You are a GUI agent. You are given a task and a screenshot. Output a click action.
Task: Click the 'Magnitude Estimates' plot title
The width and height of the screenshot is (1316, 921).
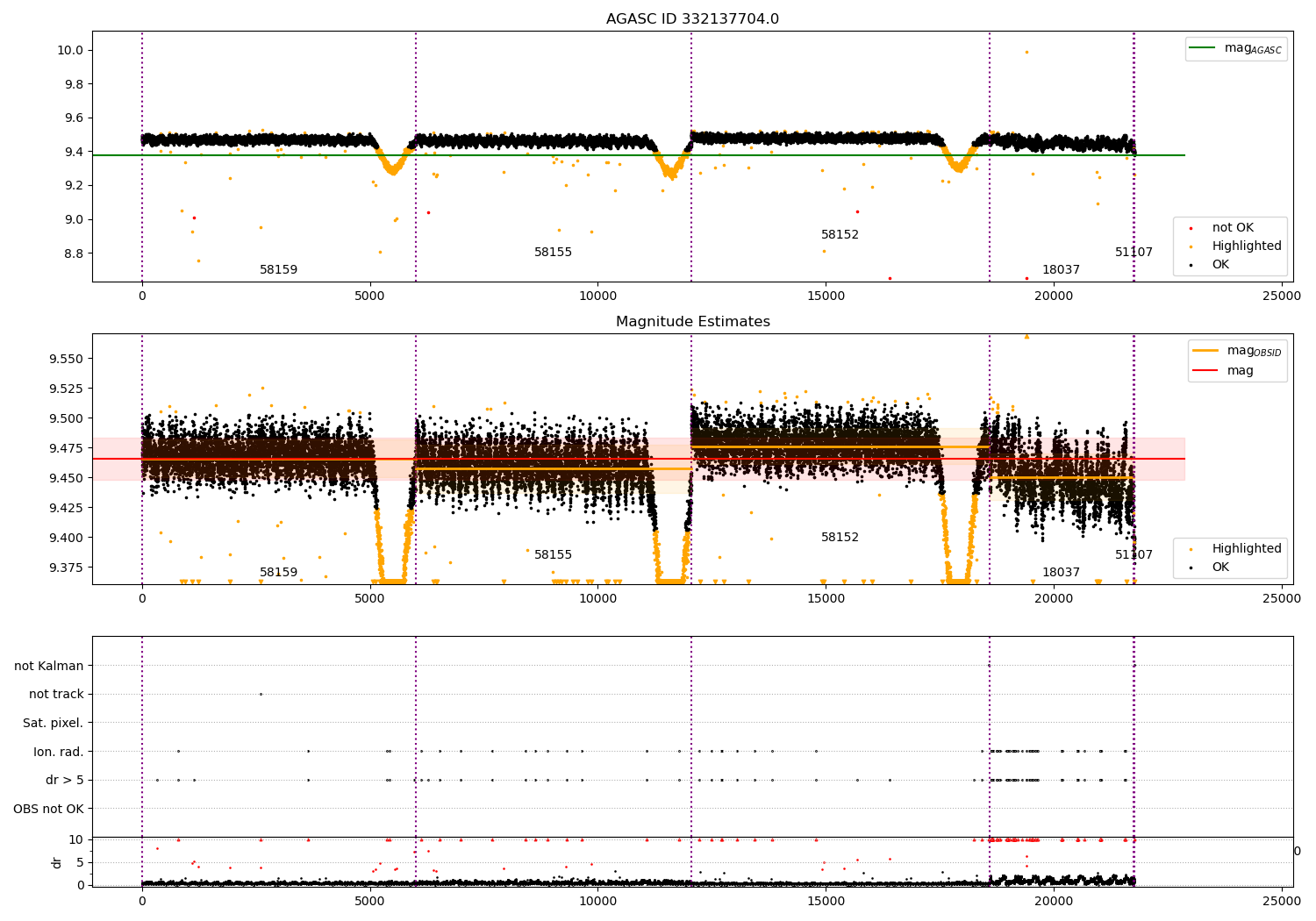coord(692,322)
